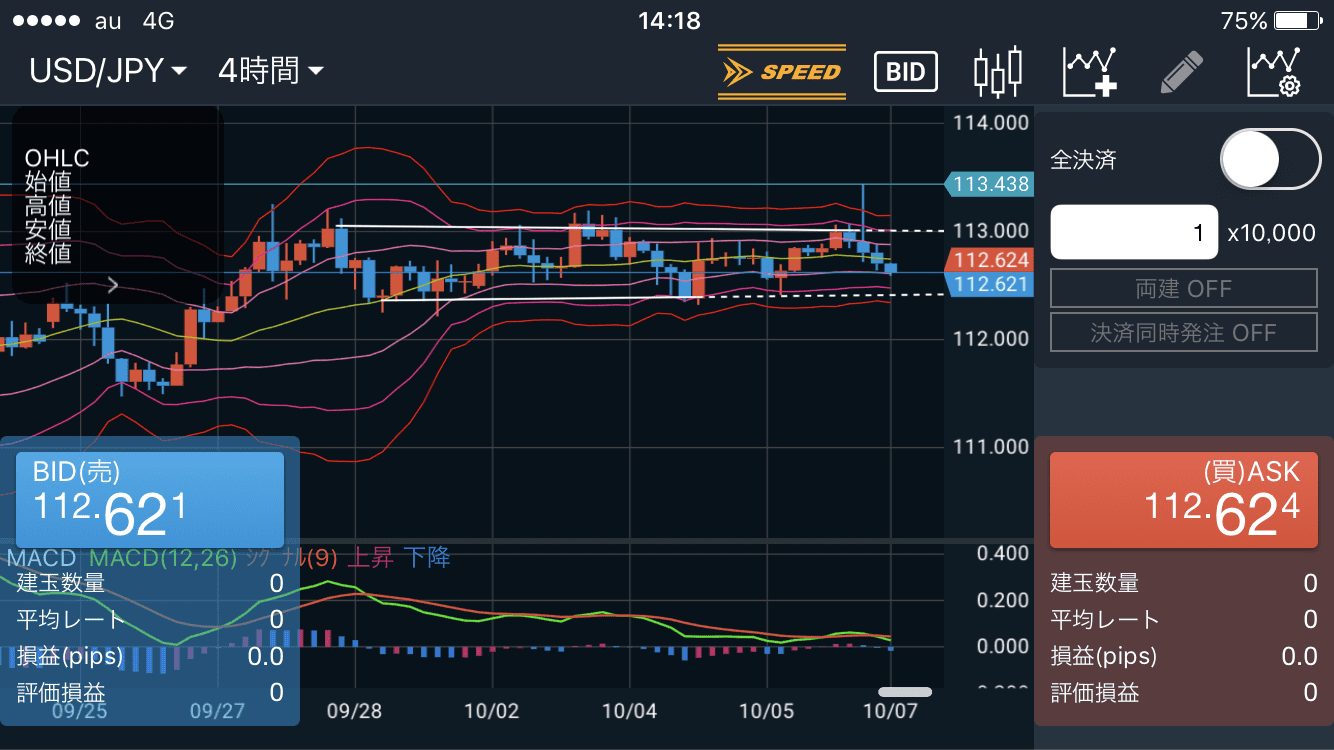Open the USD/JPY currency pair dropdown

coord(108,71)
